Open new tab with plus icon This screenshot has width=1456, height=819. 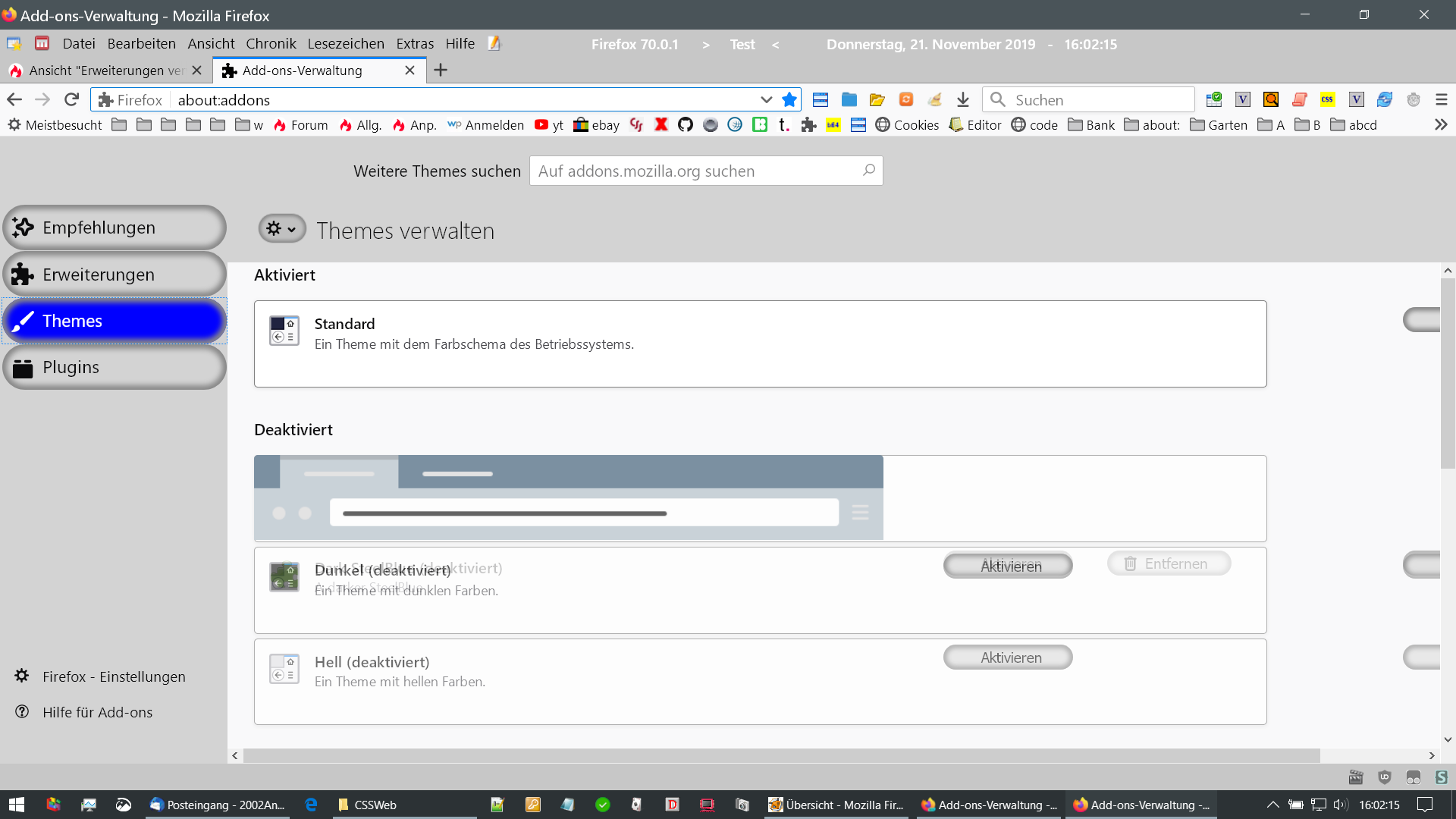click(441, 70)
